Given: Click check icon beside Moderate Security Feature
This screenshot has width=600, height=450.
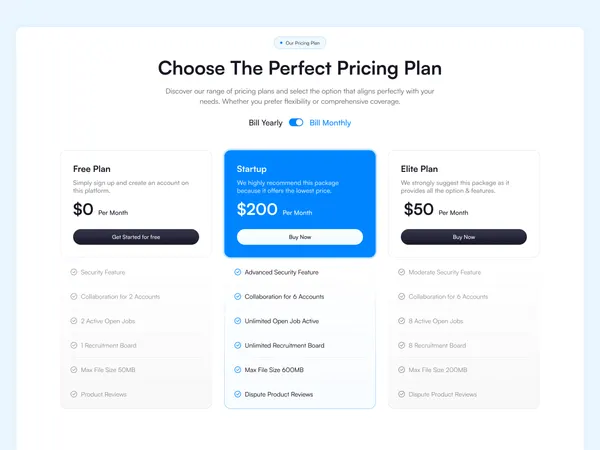Looking at the screenshot, I should tap(401, 272).
